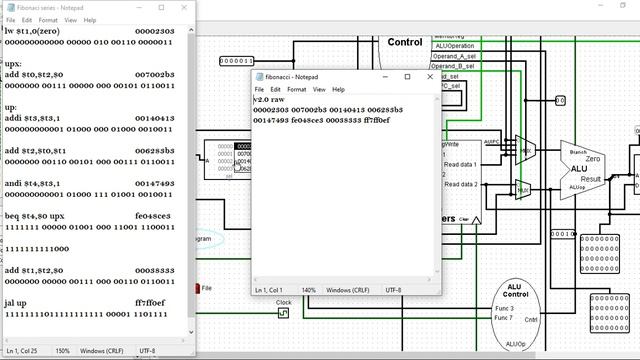Open File menu in fibonacci Notepad window
The height and width of the screenshot is (360, 640).
(259, 89)
